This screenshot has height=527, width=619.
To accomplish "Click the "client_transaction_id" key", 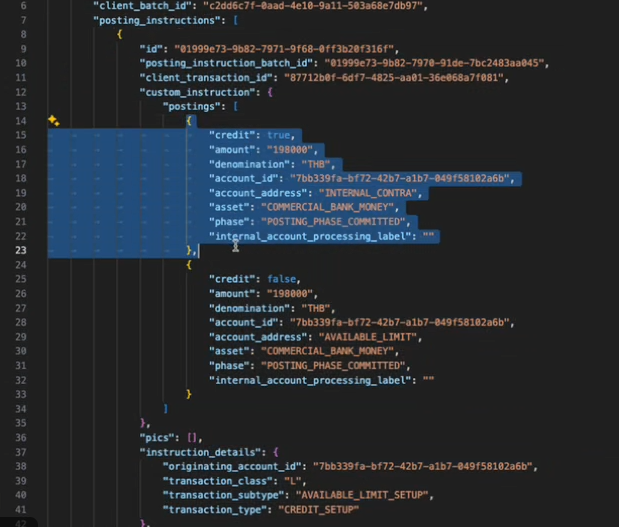I will (206, 78).
